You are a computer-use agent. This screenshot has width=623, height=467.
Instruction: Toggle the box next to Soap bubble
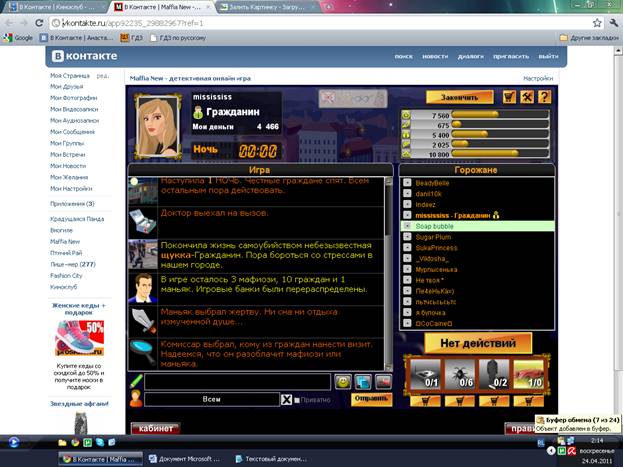(407, 226)
